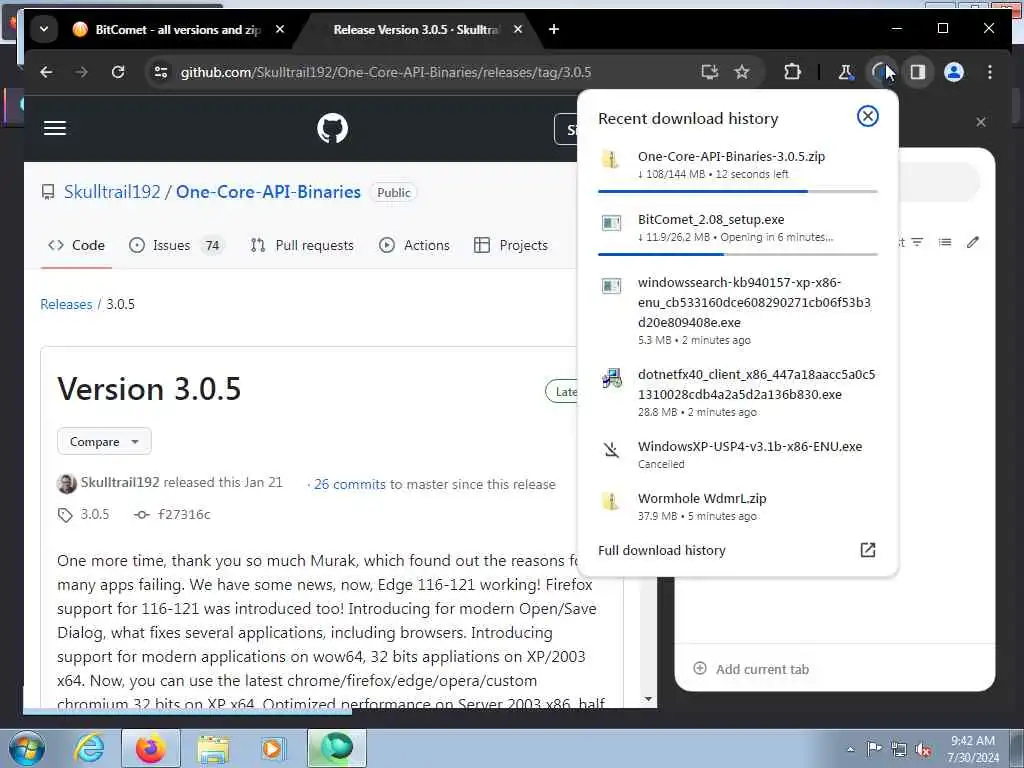Select the Actions tab

click(414, 246)
